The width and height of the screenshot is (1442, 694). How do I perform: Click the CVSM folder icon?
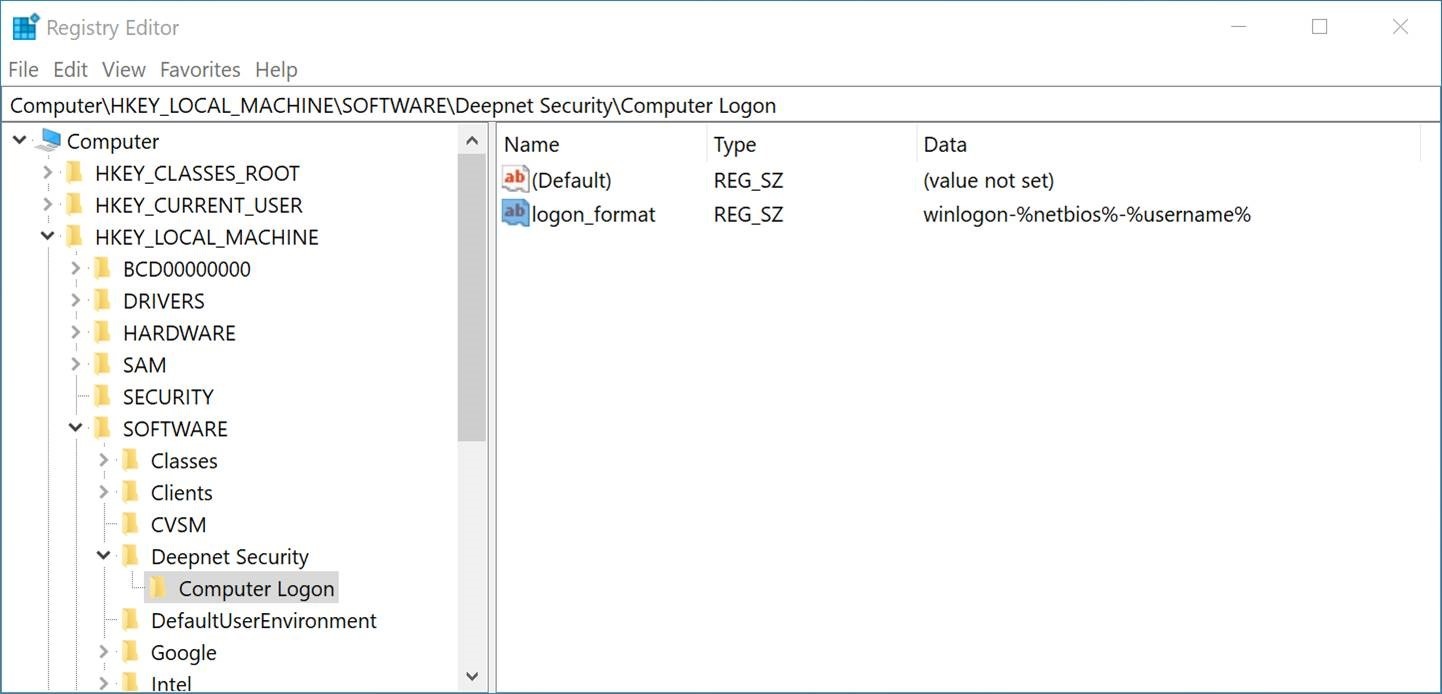click(130, 525)
